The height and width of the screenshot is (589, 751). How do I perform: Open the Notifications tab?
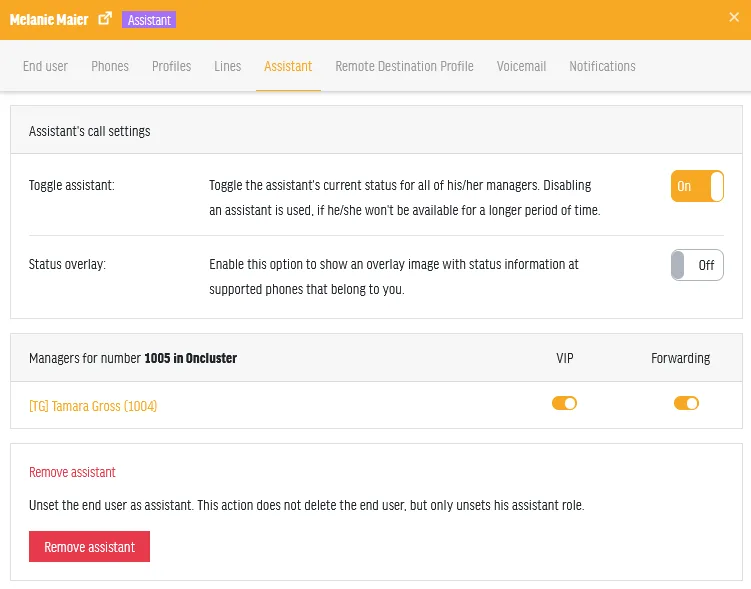[x=602, y=66]
